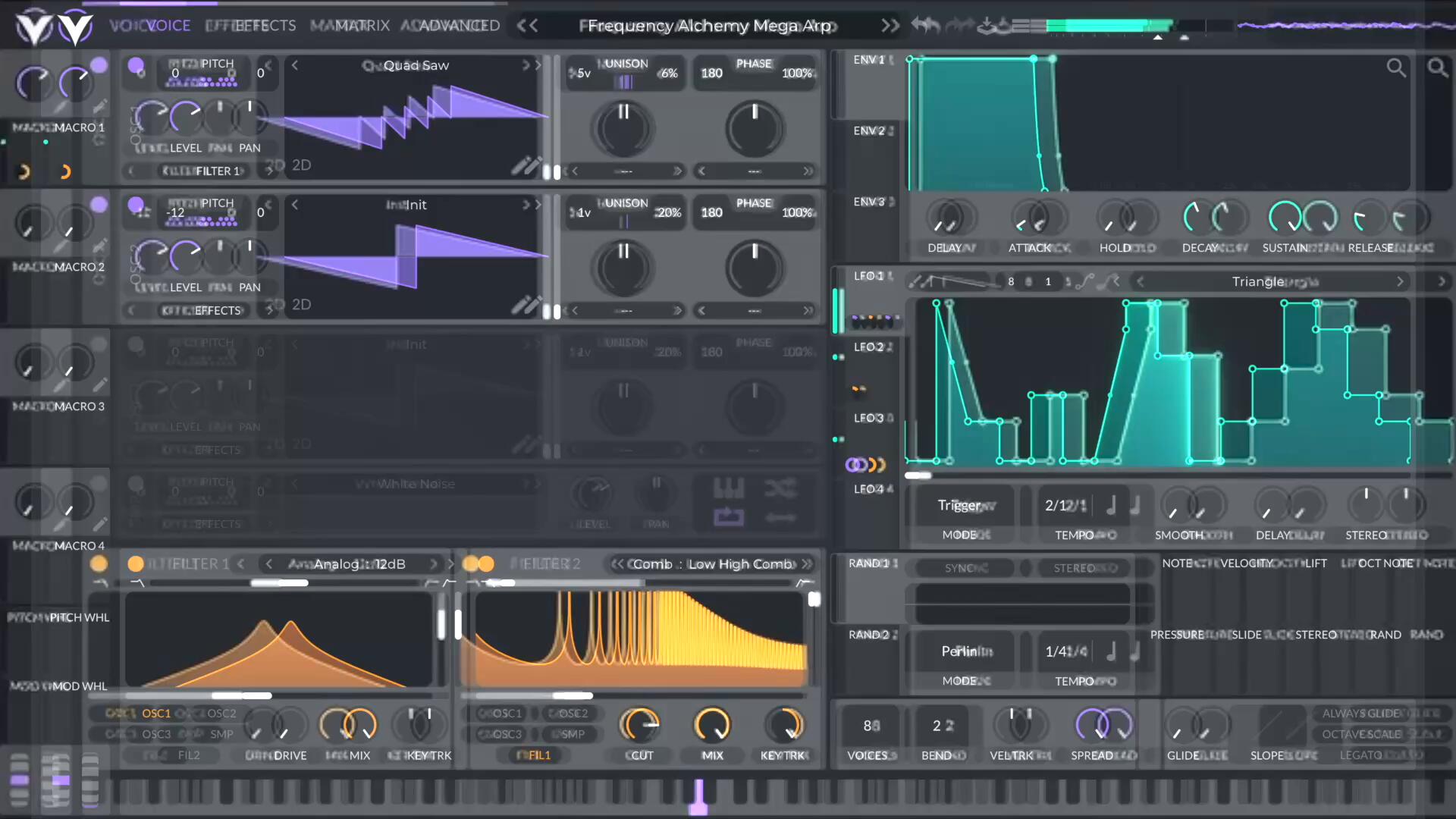Toggle power on Oscillator 2

coord(136,205)
